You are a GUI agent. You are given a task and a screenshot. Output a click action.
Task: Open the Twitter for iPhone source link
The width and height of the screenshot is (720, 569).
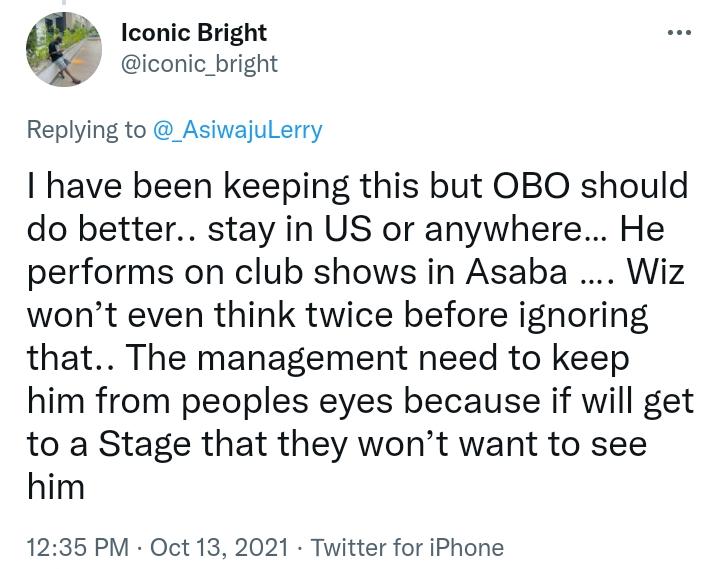pyautogui.click(x=407, y=547)
